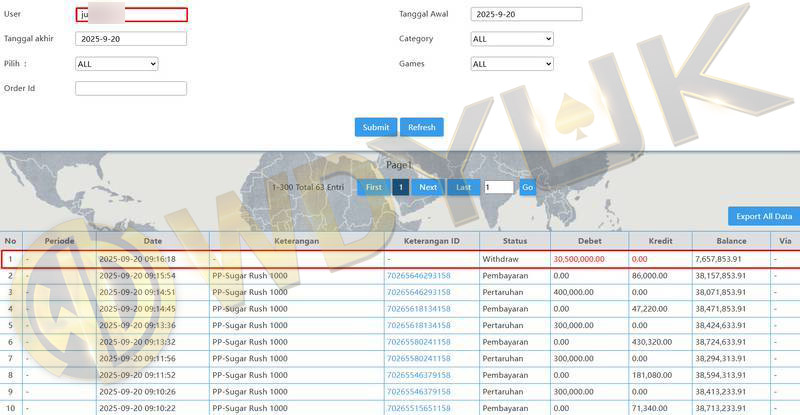Go to the Next page
The image size is (800, 415).
pyautogui.click(x=428, y=187)
